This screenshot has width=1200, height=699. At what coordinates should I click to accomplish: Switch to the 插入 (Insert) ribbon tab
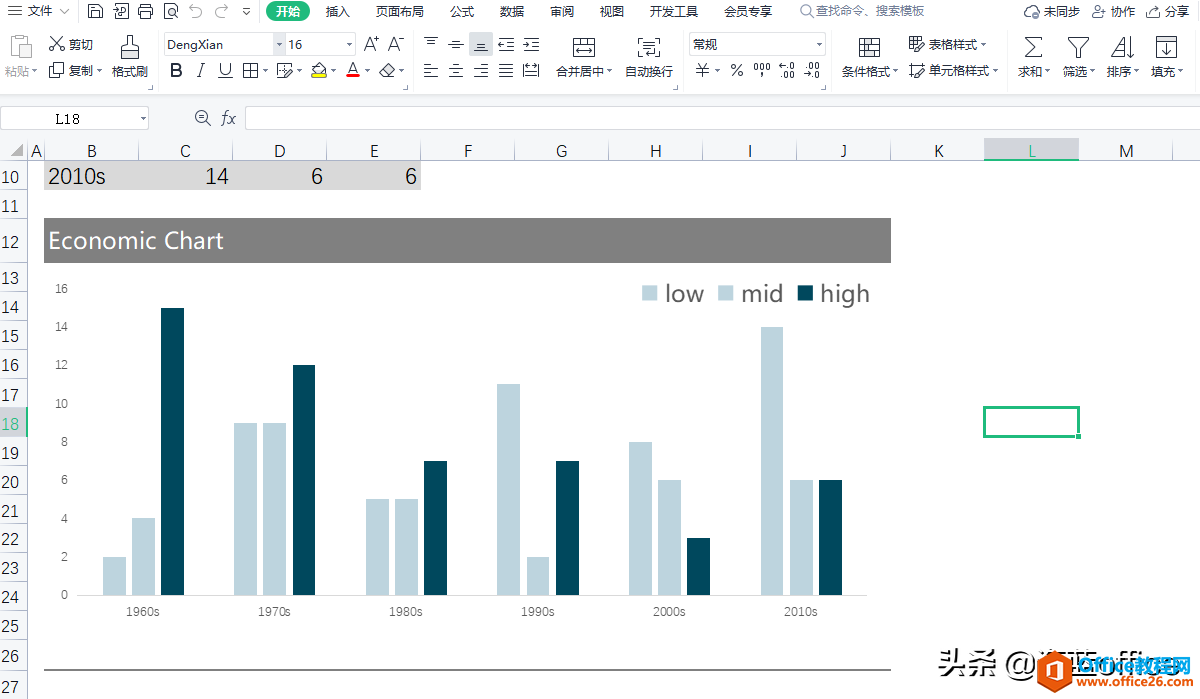click(338, 11)
